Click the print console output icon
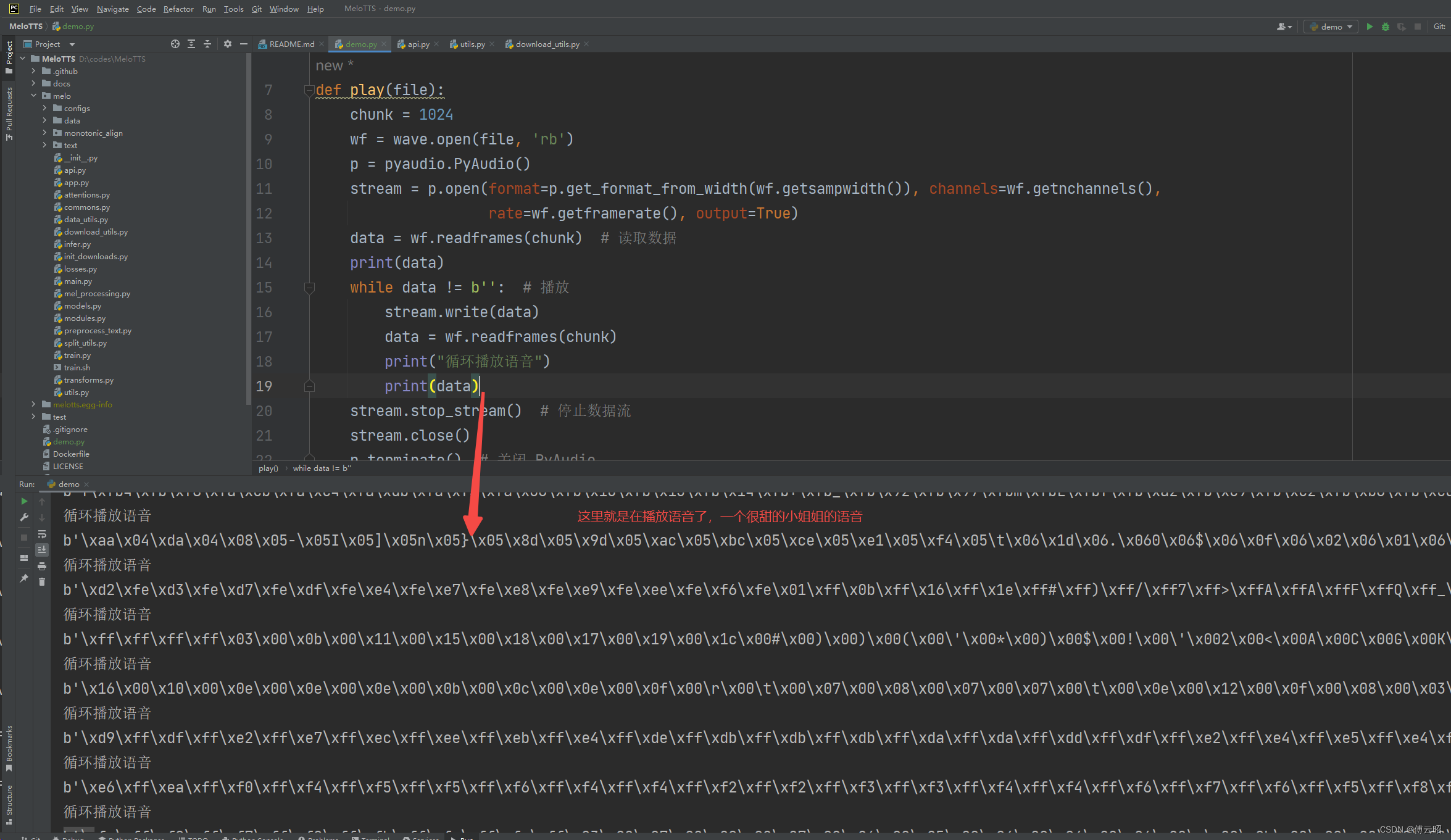 click(42, 566)
